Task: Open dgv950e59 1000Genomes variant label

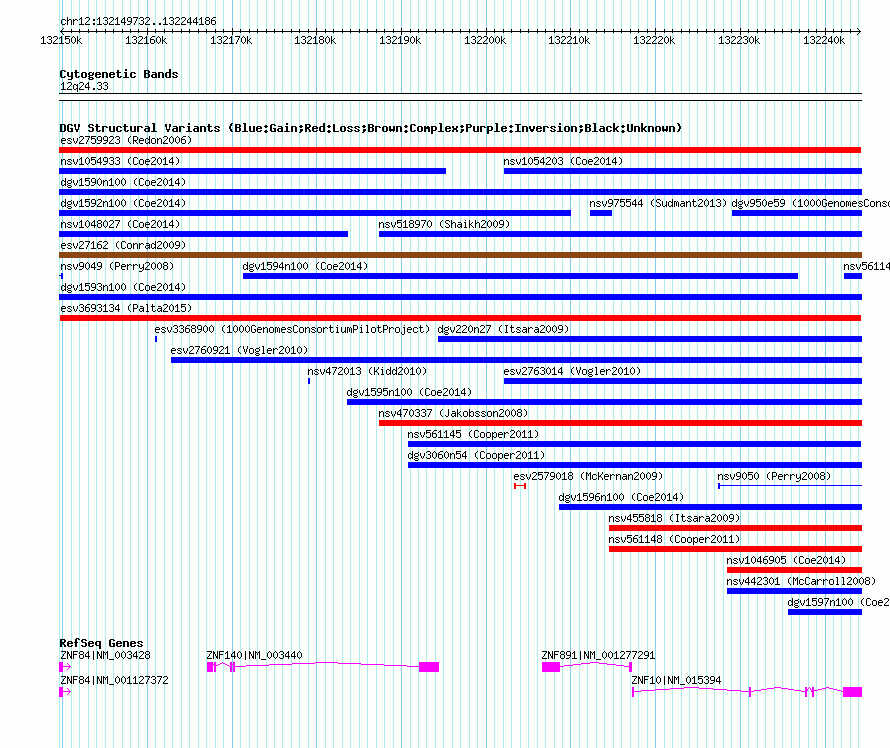Action: tap(811, 203)
